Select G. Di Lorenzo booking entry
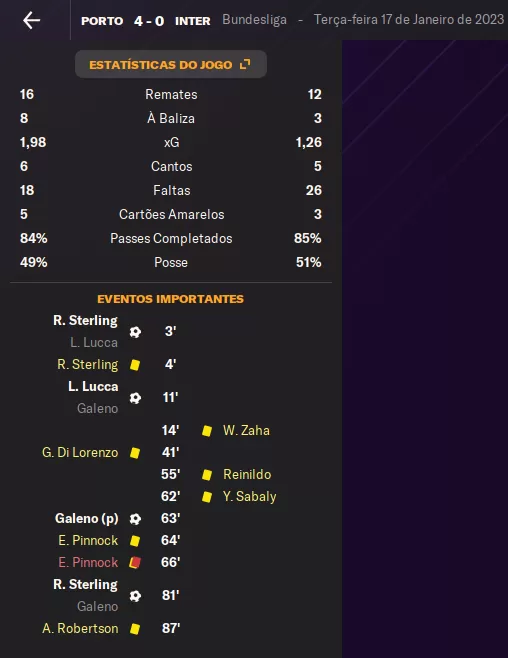508x658 pixels. [80, 452]
